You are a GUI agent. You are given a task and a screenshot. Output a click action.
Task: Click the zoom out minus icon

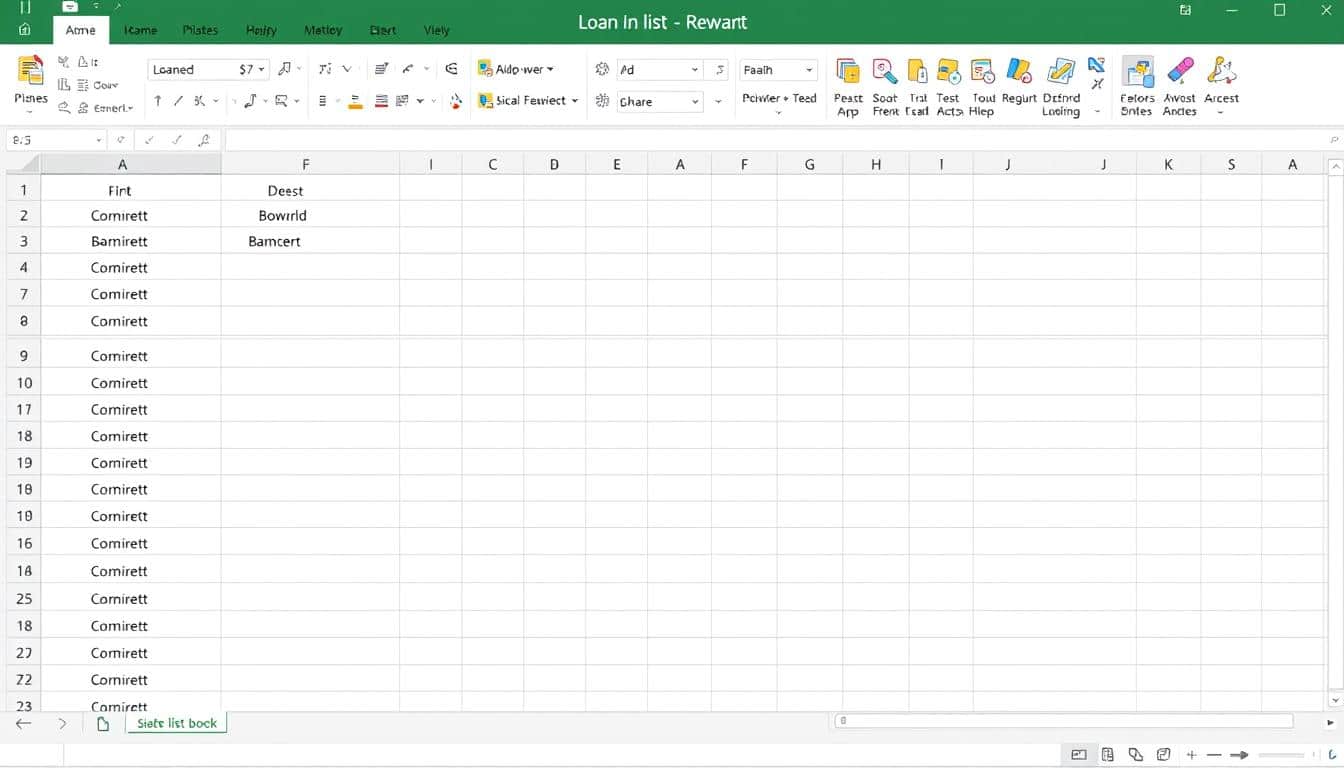(1214, 755)
